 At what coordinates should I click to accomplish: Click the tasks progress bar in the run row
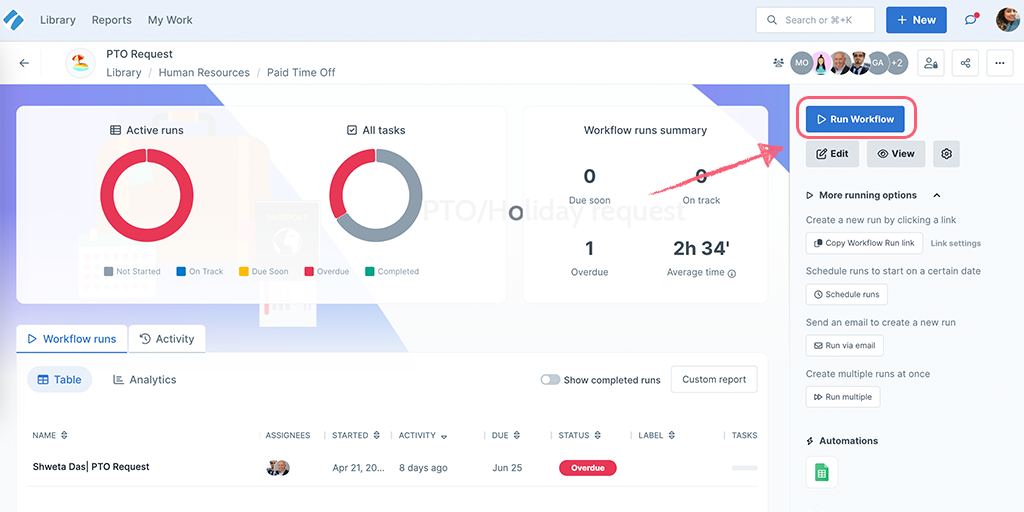click(x=744, y=468)
